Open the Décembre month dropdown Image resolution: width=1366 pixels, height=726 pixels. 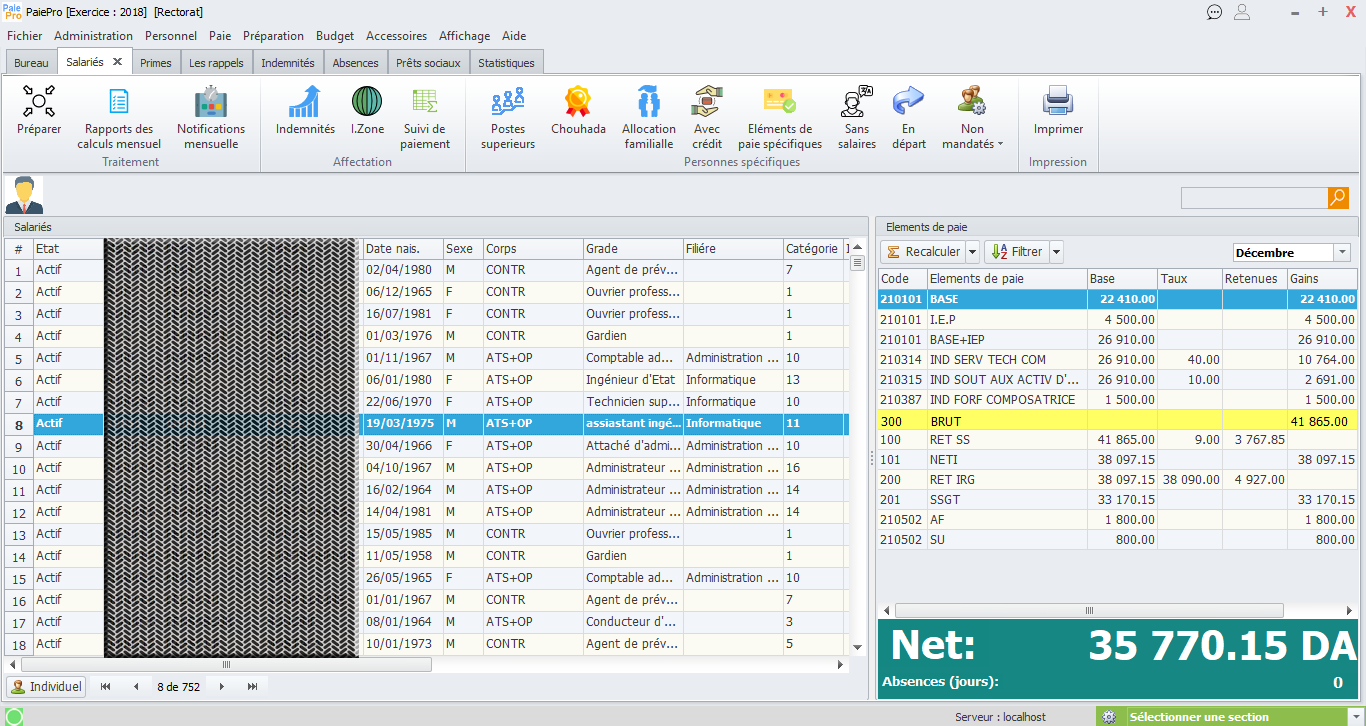pyautogui.click(x=1342, y=253)
